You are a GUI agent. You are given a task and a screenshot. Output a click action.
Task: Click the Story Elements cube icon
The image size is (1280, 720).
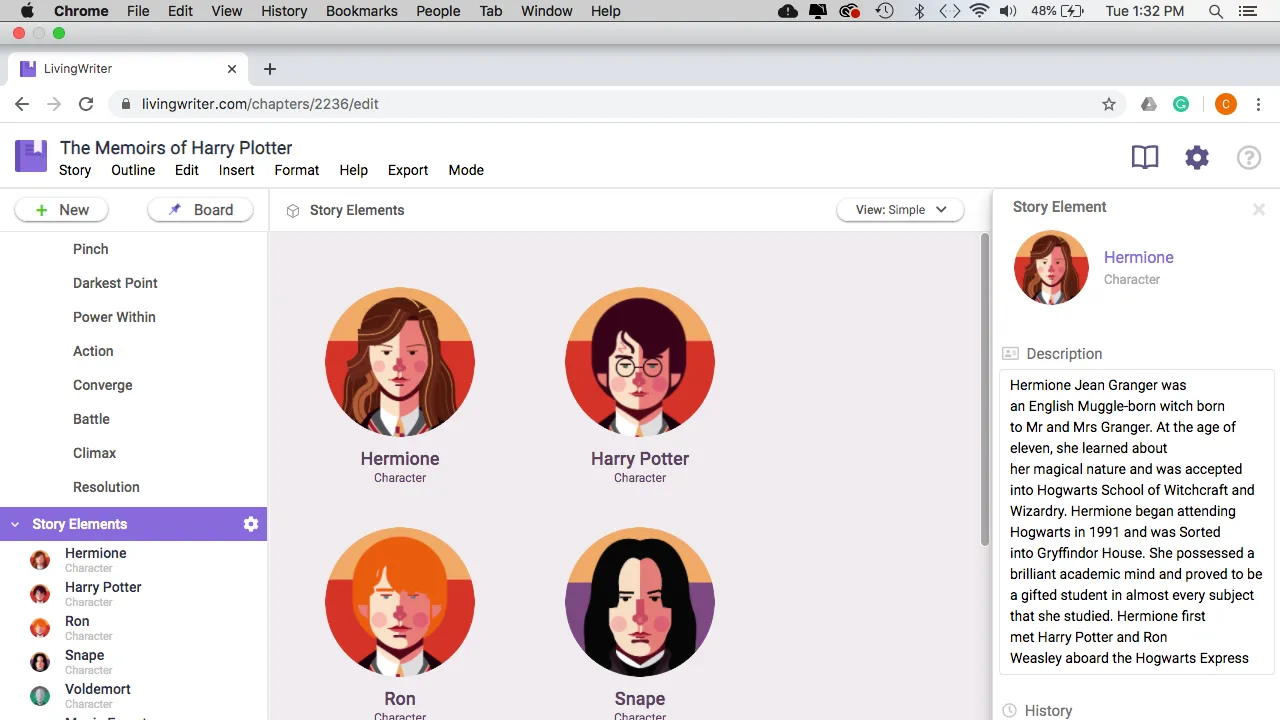pyautogui.click(x=293, y=211)
